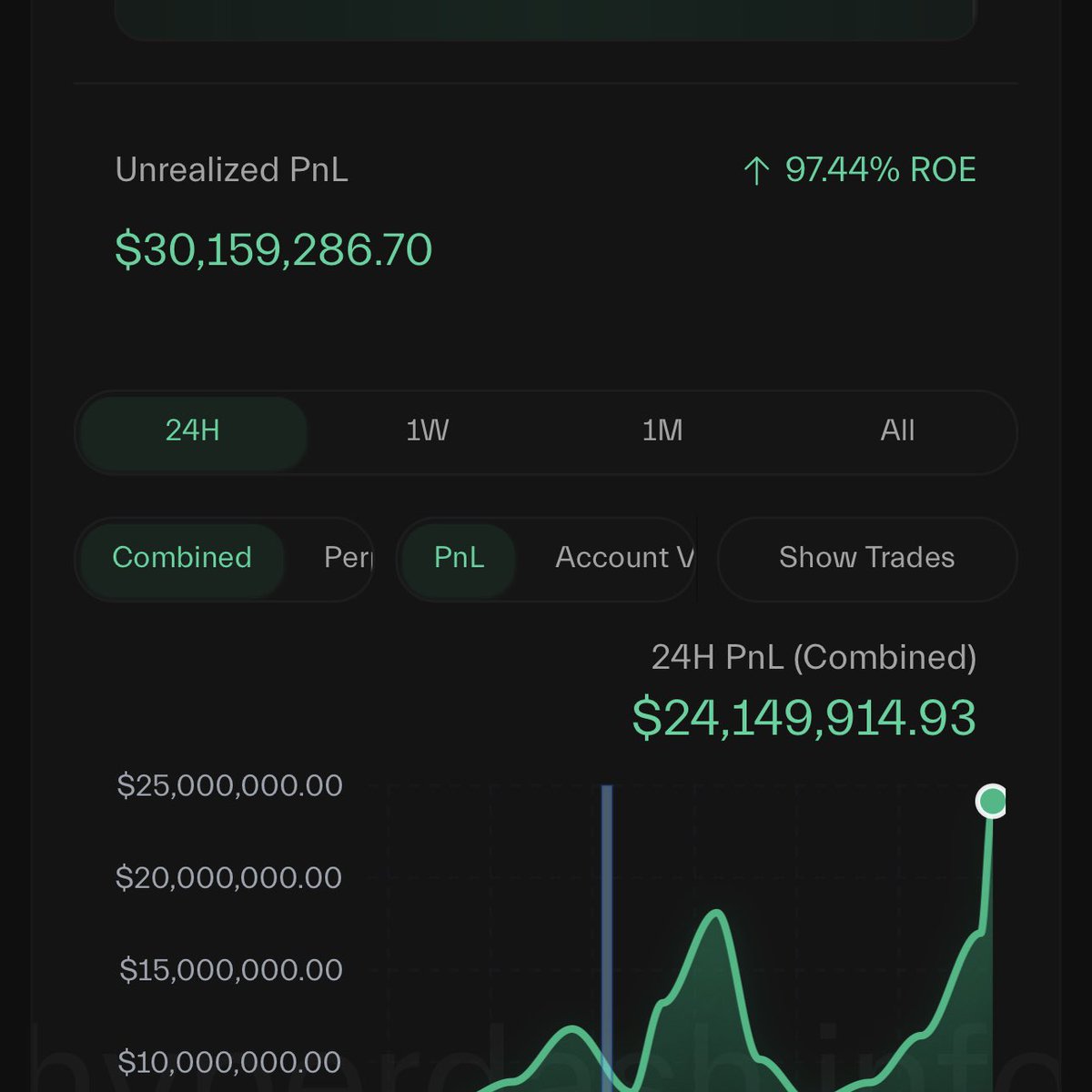Click the Show Trades button
1092x1092 pixels.
865,558
